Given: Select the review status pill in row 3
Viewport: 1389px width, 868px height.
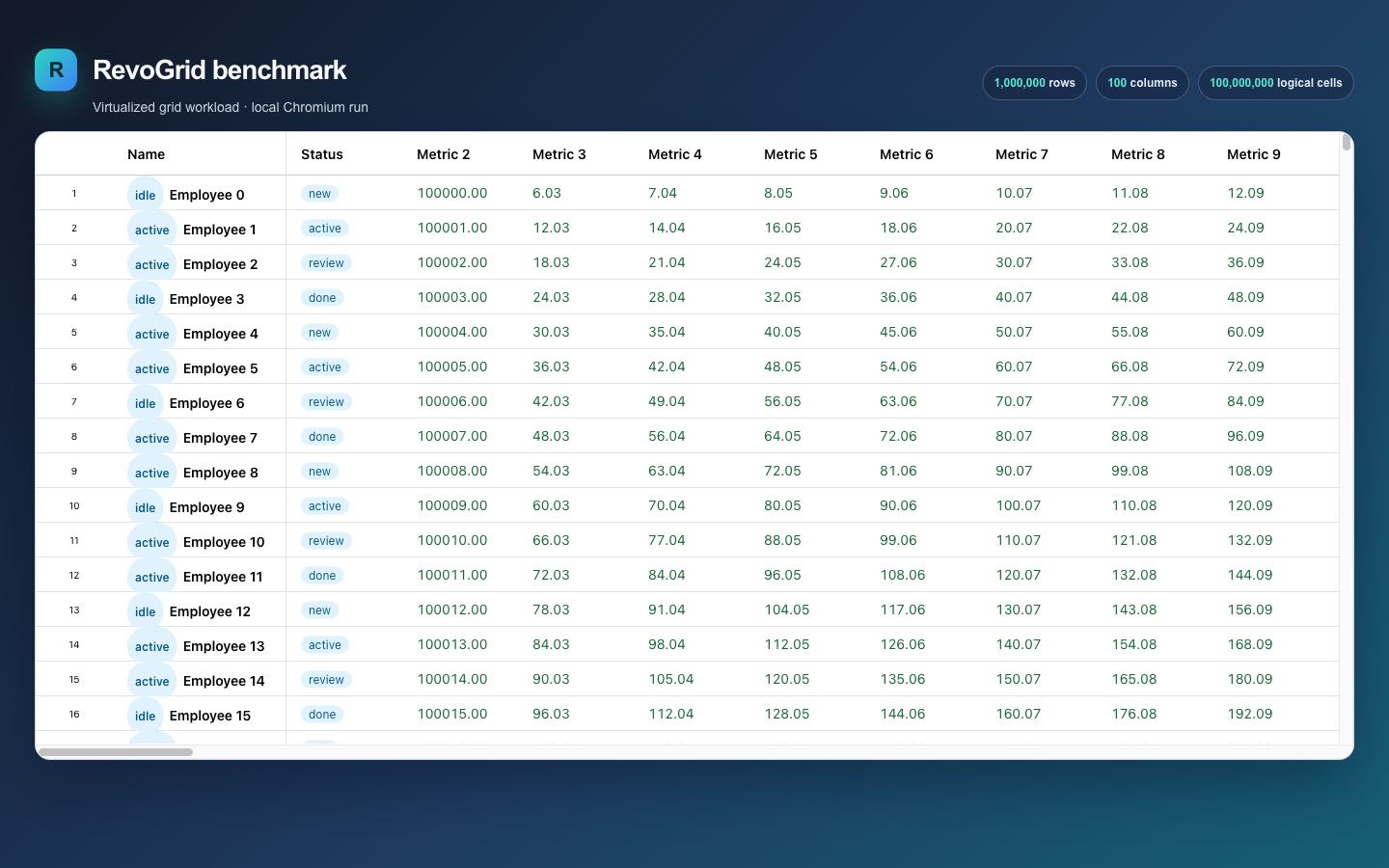Looking at the screenshot, I should [326, 263].
